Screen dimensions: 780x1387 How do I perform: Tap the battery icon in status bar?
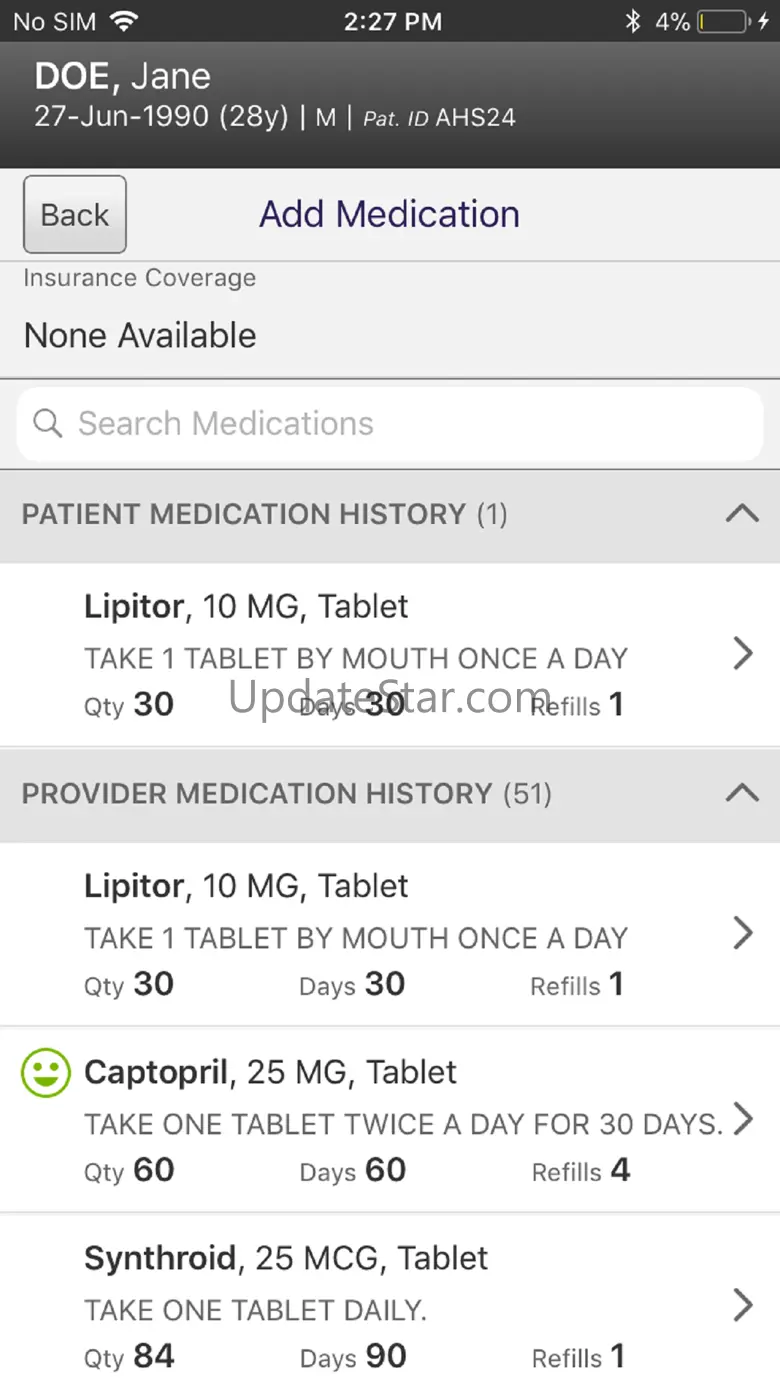722,21
